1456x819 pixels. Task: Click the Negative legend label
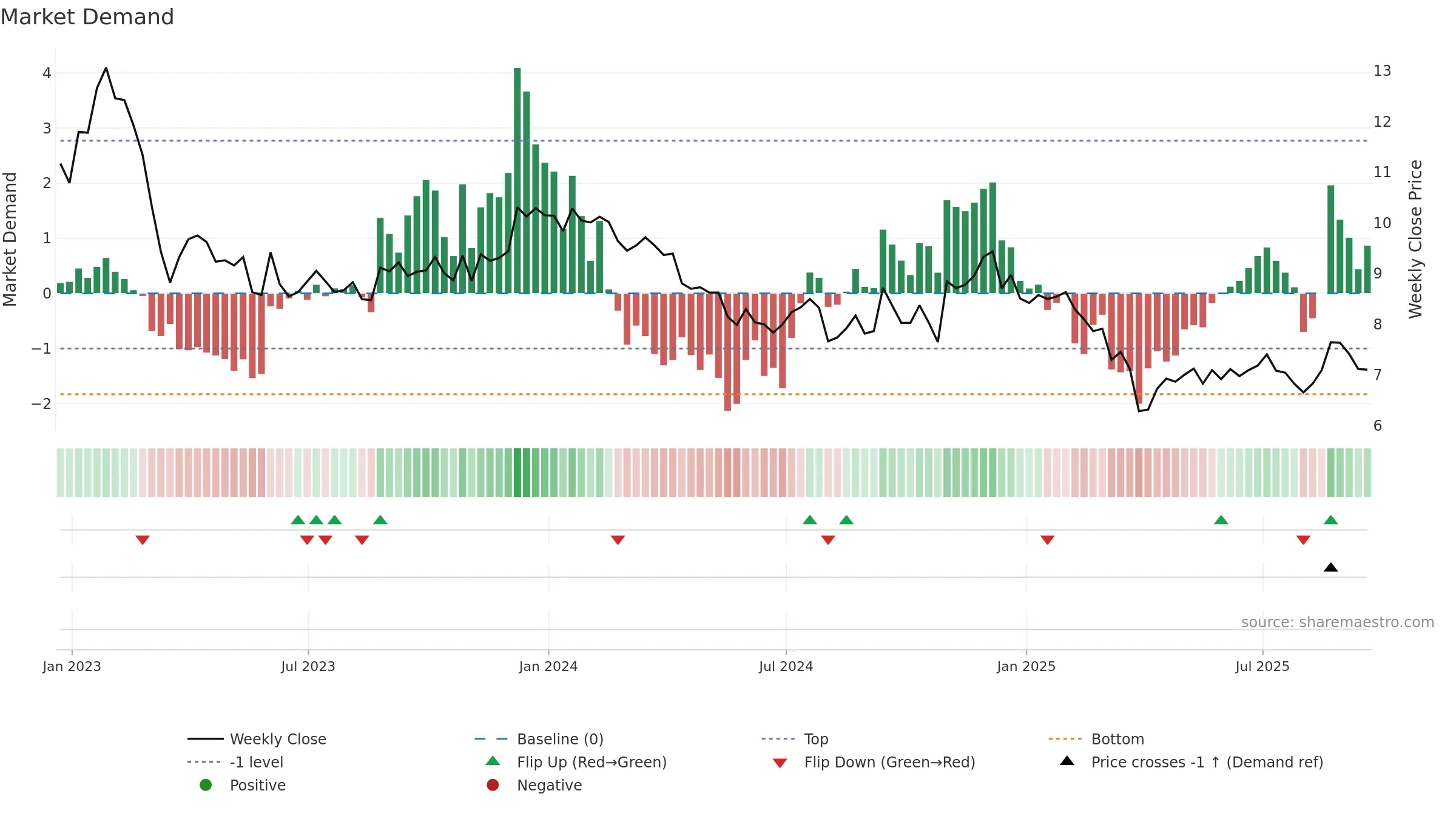(x=550, y=785)
